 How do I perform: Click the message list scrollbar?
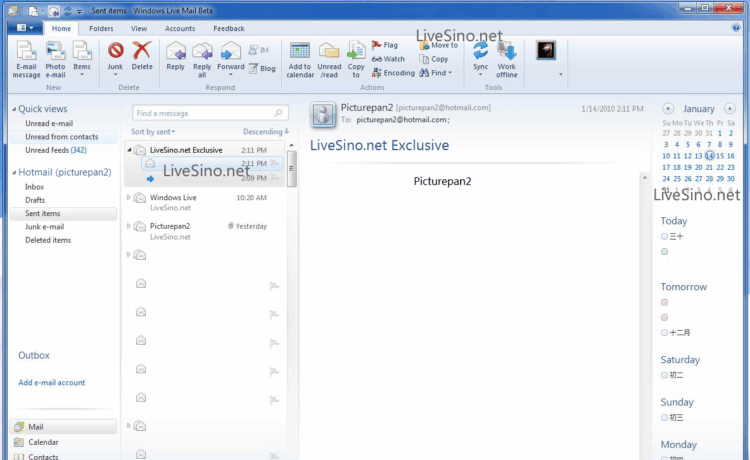tap(291, 168)
